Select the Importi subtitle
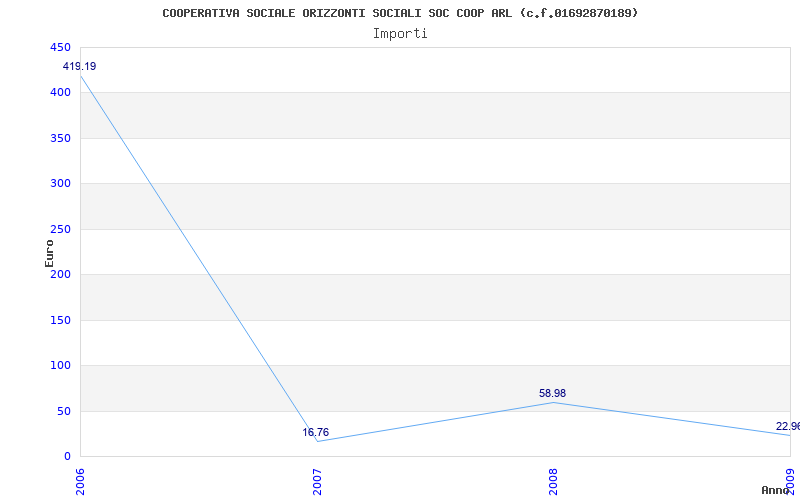Screen dimensions: 800x500 pyautogui.click(x=400, y=34)
